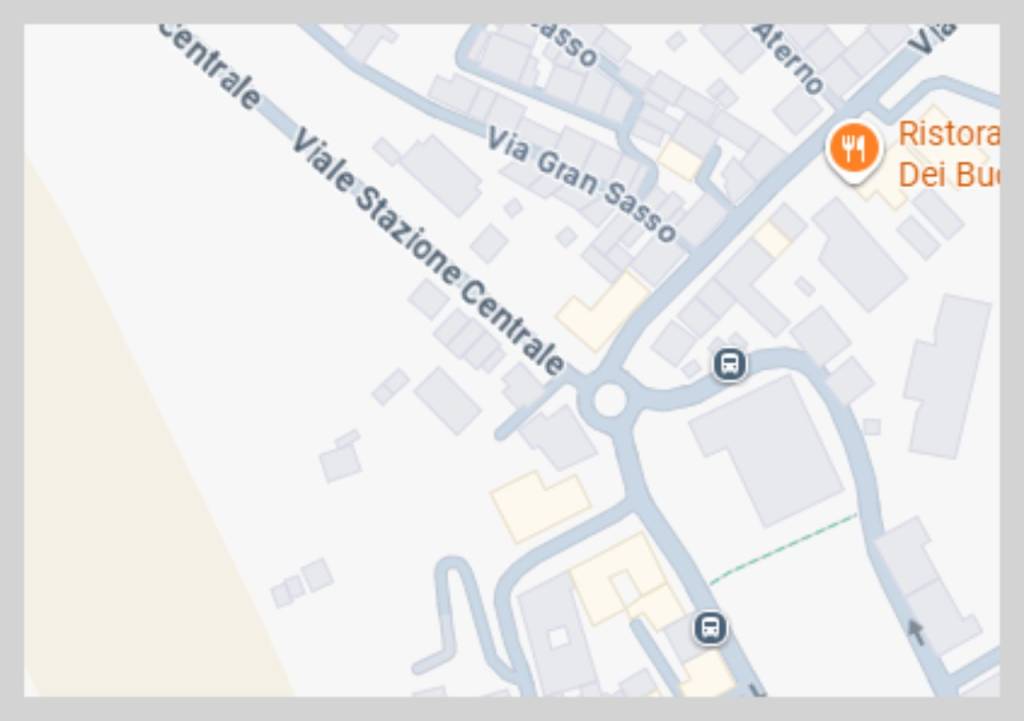Select the yellow L-shaped building north of roundabout
Viewport: 1024px width, 721px height.
pyautogui.click(x=603, y=312)
